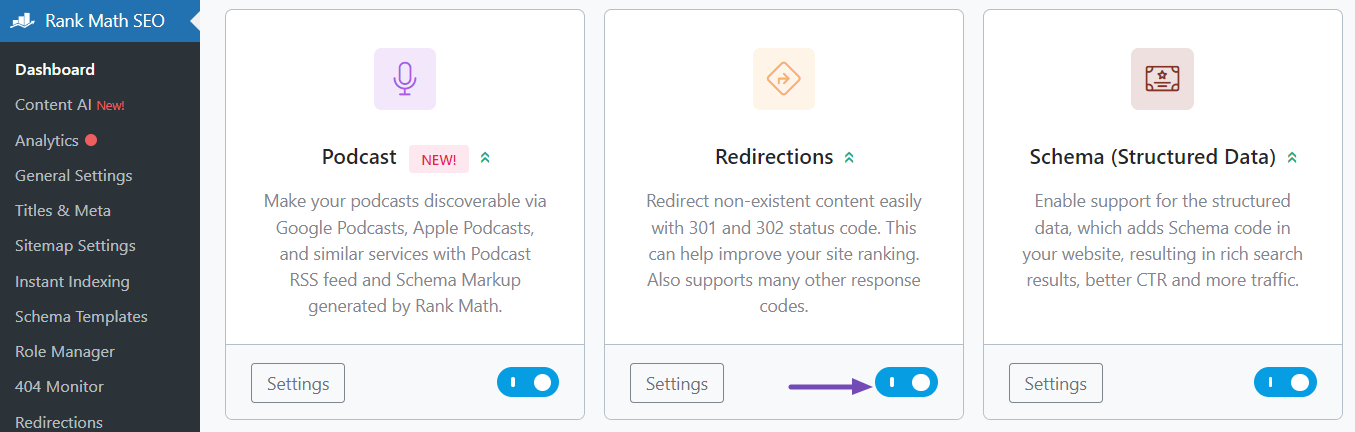The image size is (1355, 432).
Task: Turn off the Redirections module switch
Action: (906, 382)
